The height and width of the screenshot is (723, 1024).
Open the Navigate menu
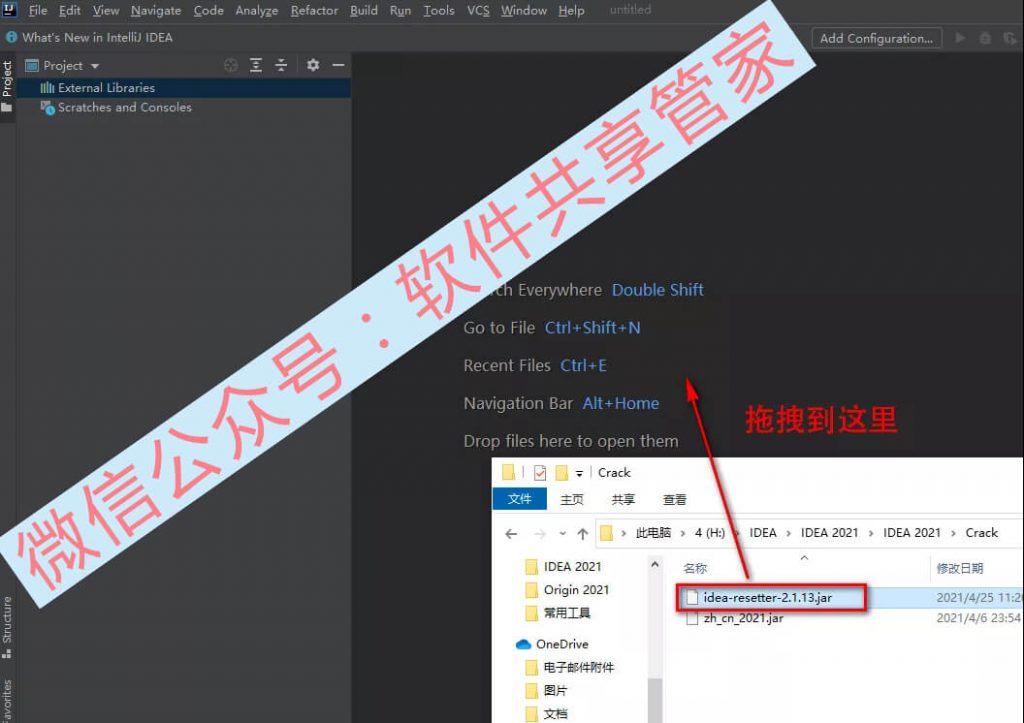tap(156, 10)
